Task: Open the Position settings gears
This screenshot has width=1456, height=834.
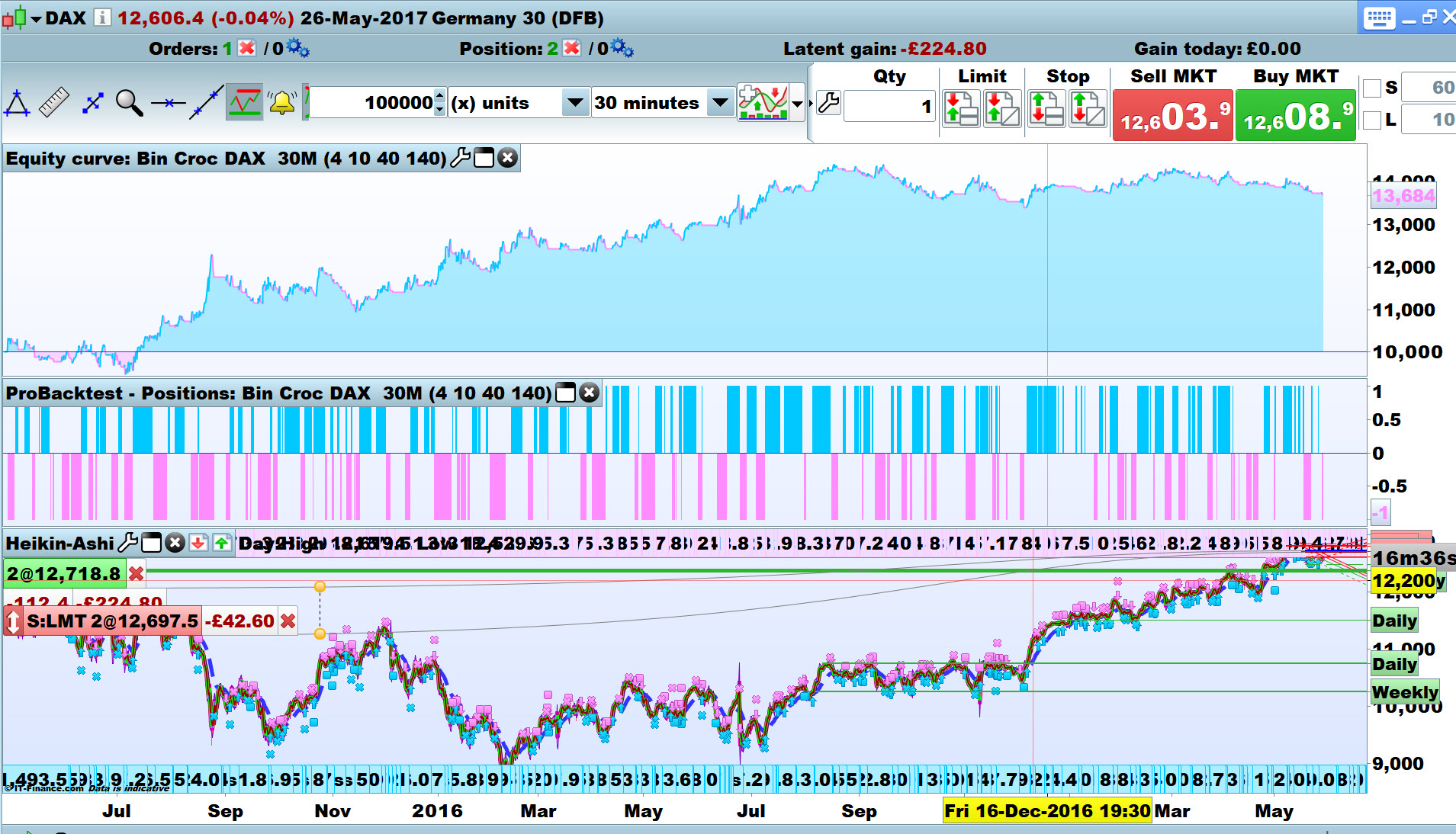Action: coord(622,49)
